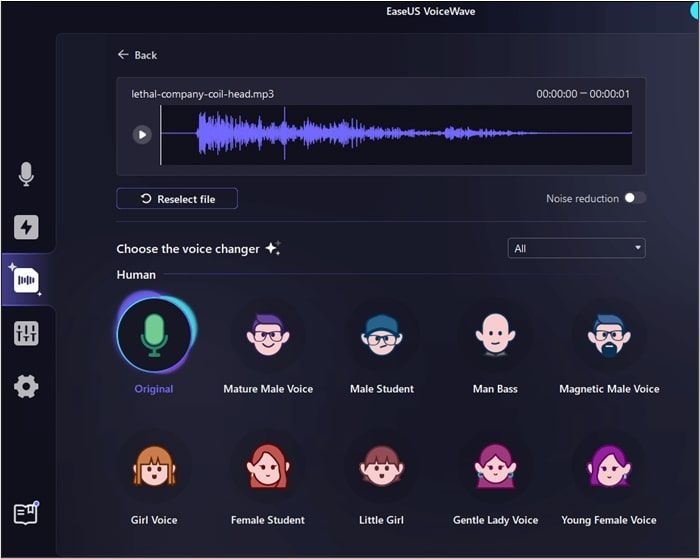Open the settings gear in the sidebar
Image resolution: width=700 pixels, height=559 pixels.
(x=26, y=386)
